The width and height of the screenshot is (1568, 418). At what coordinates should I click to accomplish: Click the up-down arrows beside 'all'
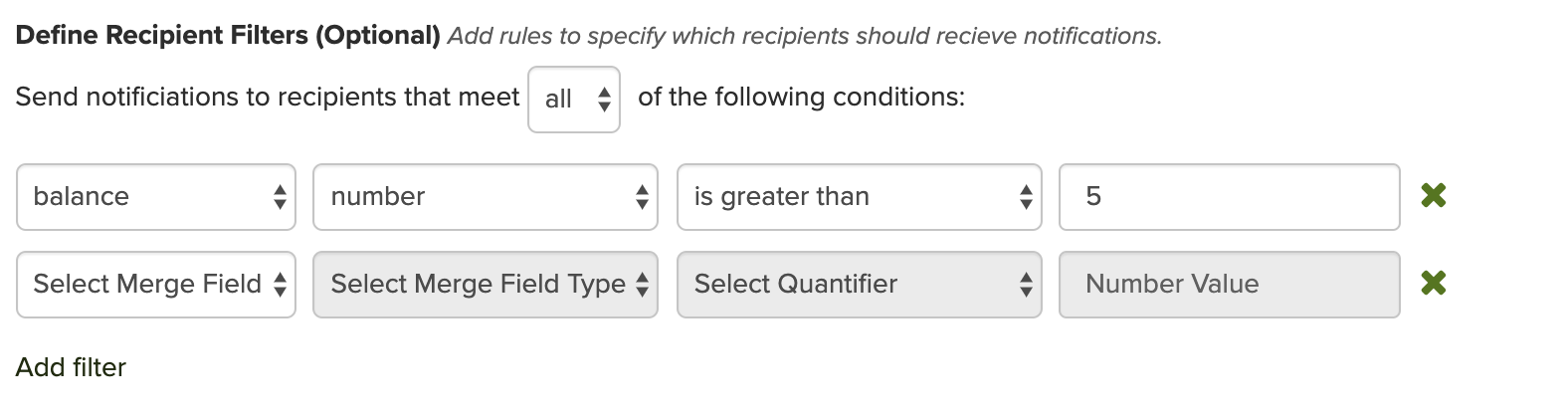604,100
